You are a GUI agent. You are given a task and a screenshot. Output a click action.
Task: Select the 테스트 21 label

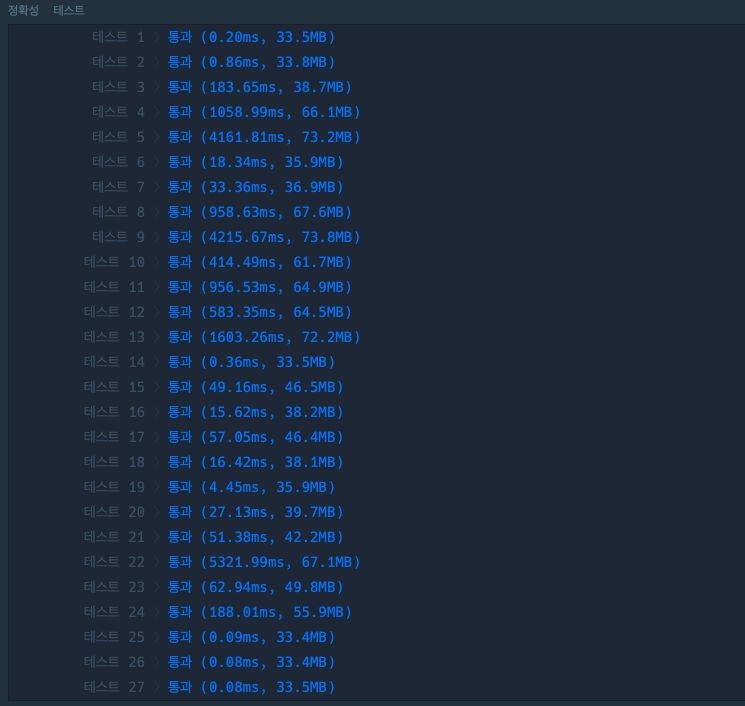click(114, 537)
